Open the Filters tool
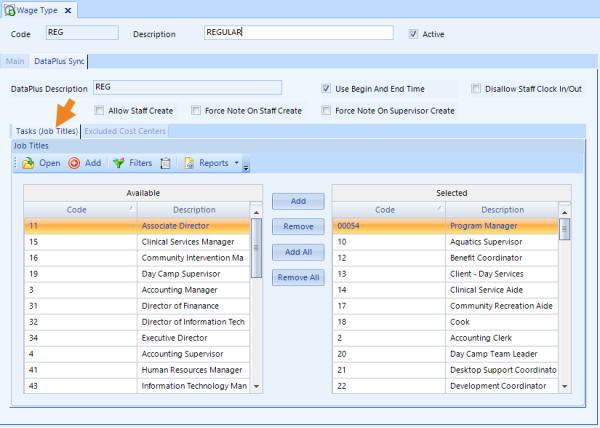This screenshot has height=428, width=600. click(119, 163)
